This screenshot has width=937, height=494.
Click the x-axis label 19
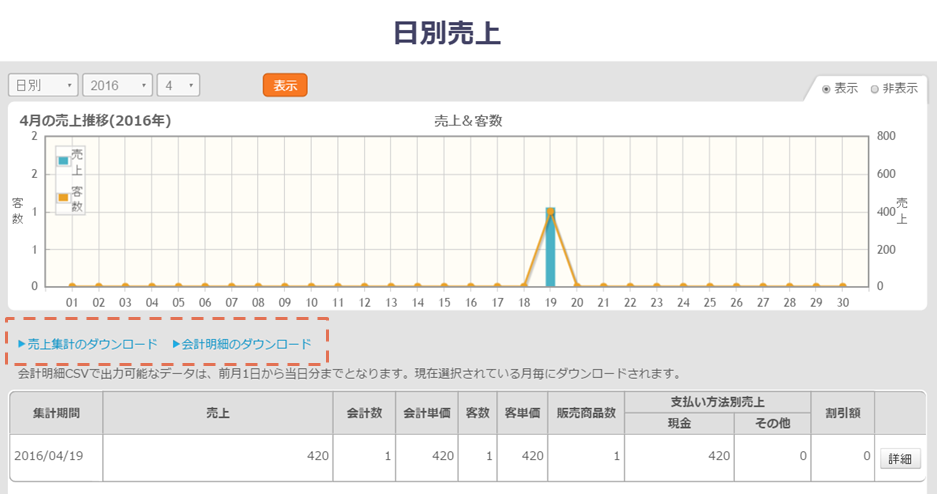click(x=550, y=303)
